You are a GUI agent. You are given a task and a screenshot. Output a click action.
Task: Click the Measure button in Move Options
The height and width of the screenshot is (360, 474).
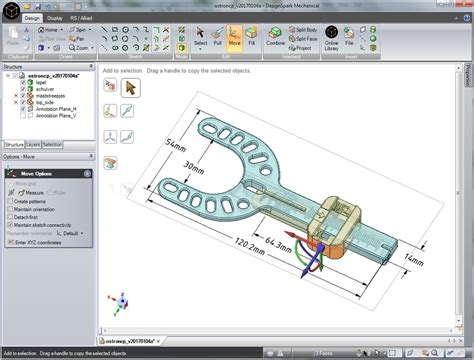pos(31,193)
